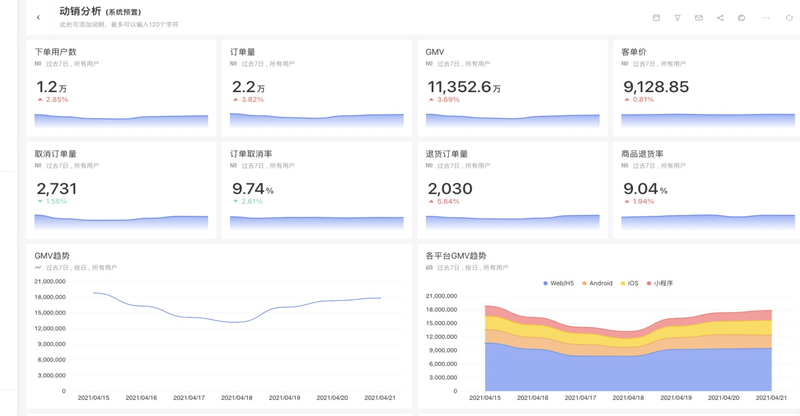
Task: Toggle the Web/H5 legend series
Action: click(558, 284)
